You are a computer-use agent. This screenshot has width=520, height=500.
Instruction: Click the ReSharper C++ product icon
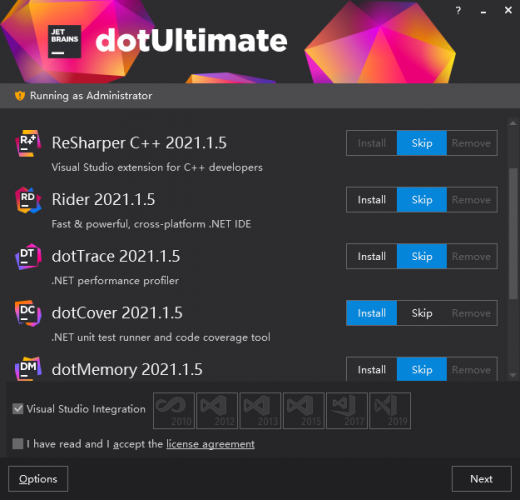(28, 143)
